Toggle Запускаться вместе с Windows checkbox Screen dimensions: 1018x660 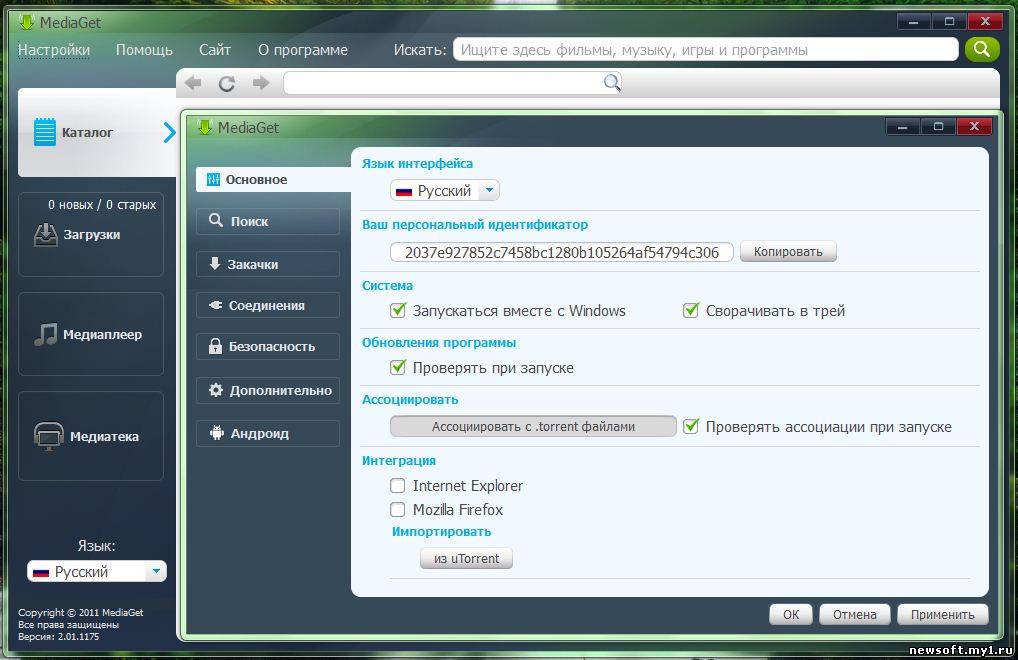[x=397, y=310]
